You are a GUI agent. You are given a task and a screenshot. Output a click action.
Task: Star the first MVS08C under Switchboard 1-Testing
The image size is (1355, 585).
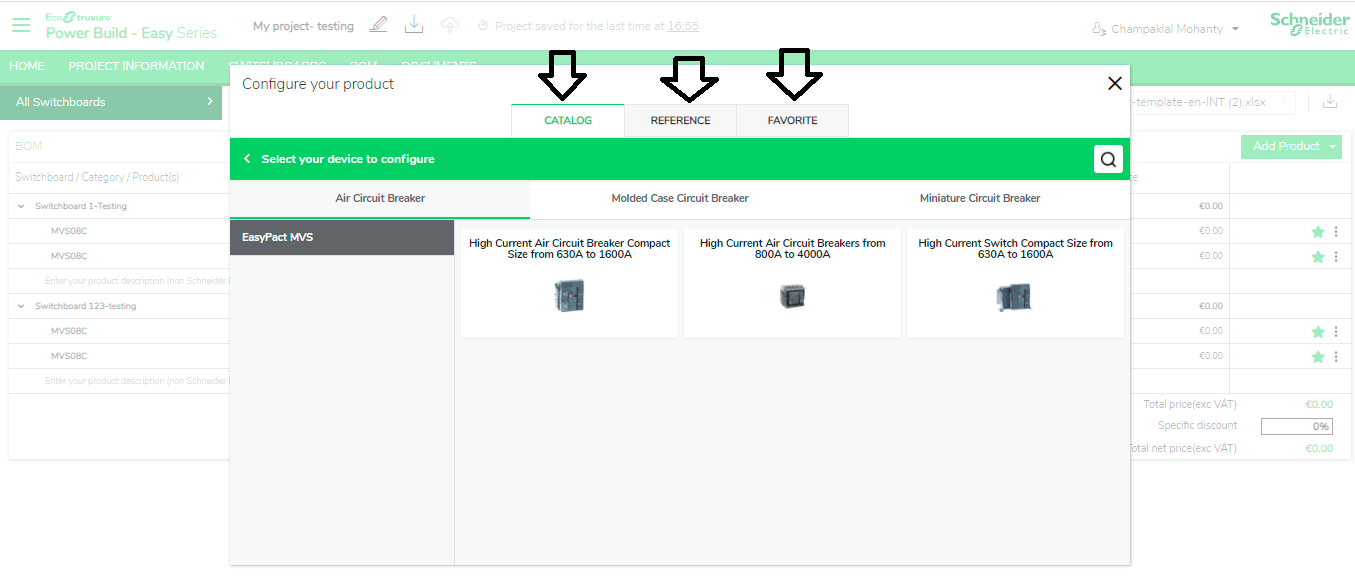point(1318,232)
